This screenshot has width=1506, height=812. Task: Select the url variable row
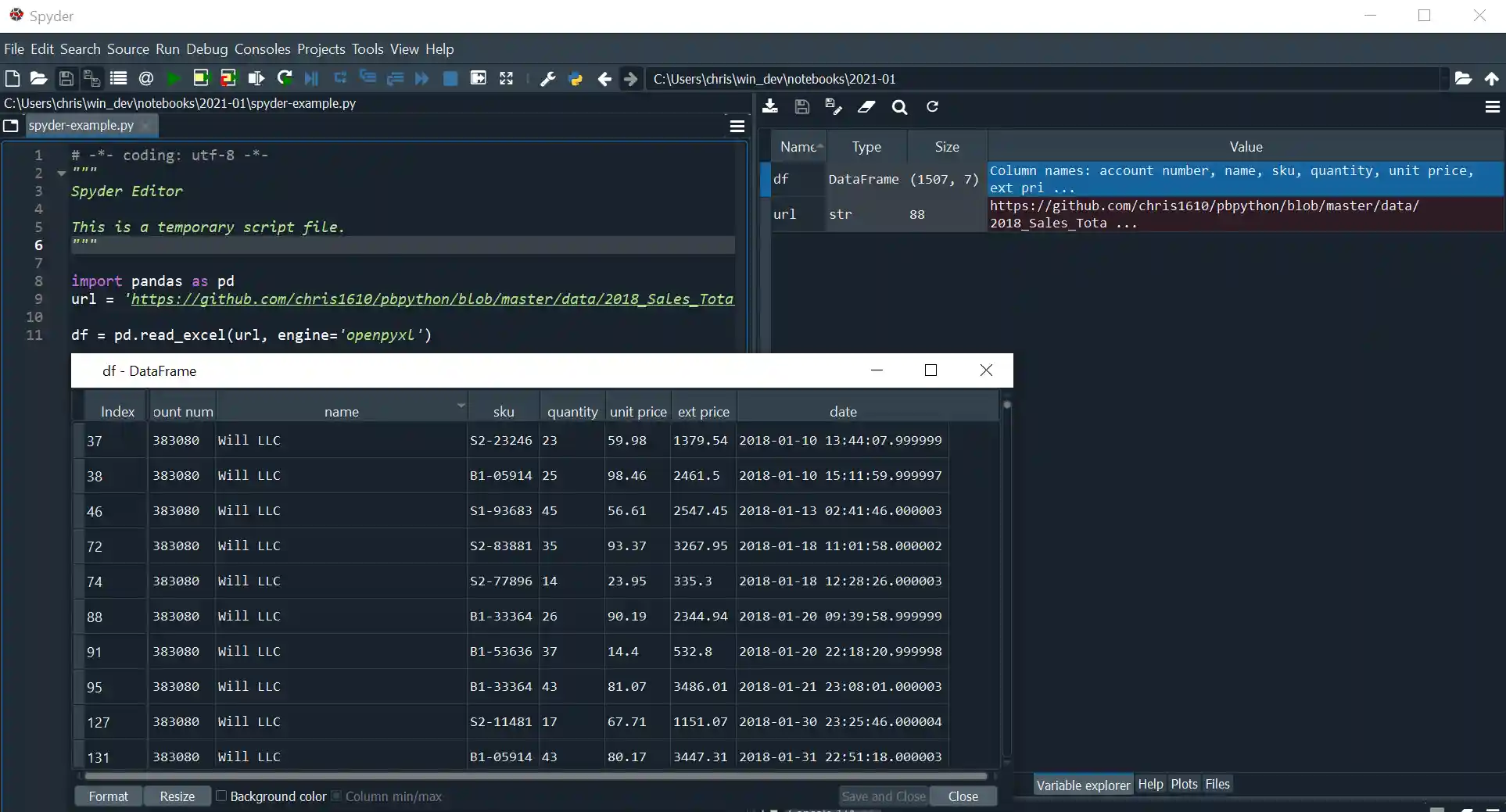784,214
